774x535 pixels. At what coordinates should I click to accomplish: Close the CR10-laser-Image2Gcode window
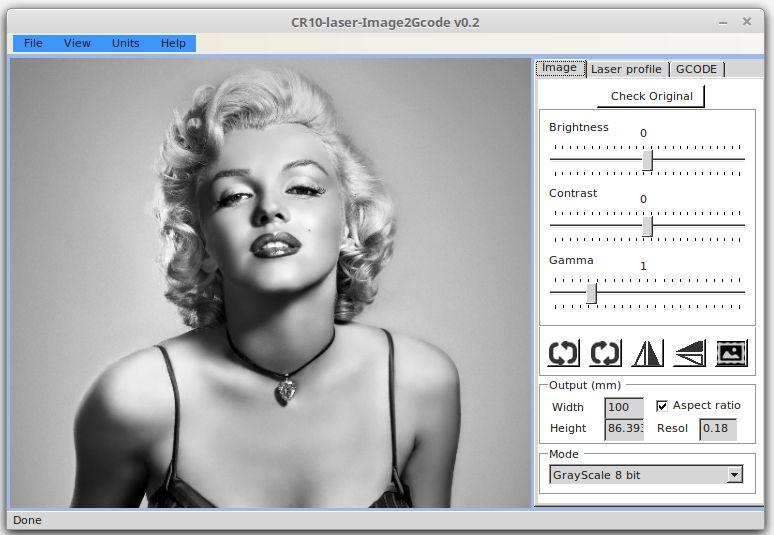(747, 22)
